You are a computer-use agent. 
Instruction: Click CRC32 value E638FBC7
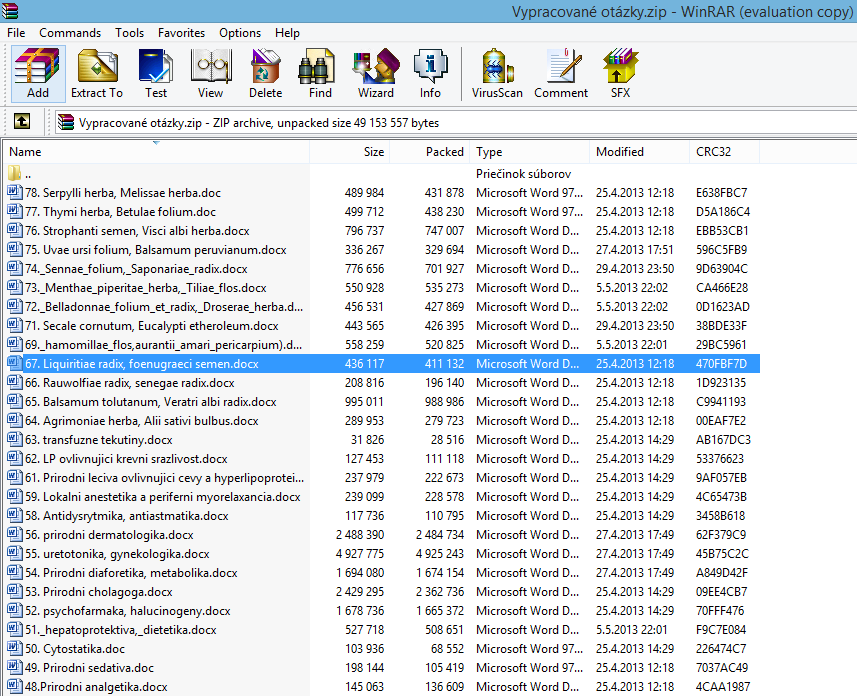[x=721, y=192]
